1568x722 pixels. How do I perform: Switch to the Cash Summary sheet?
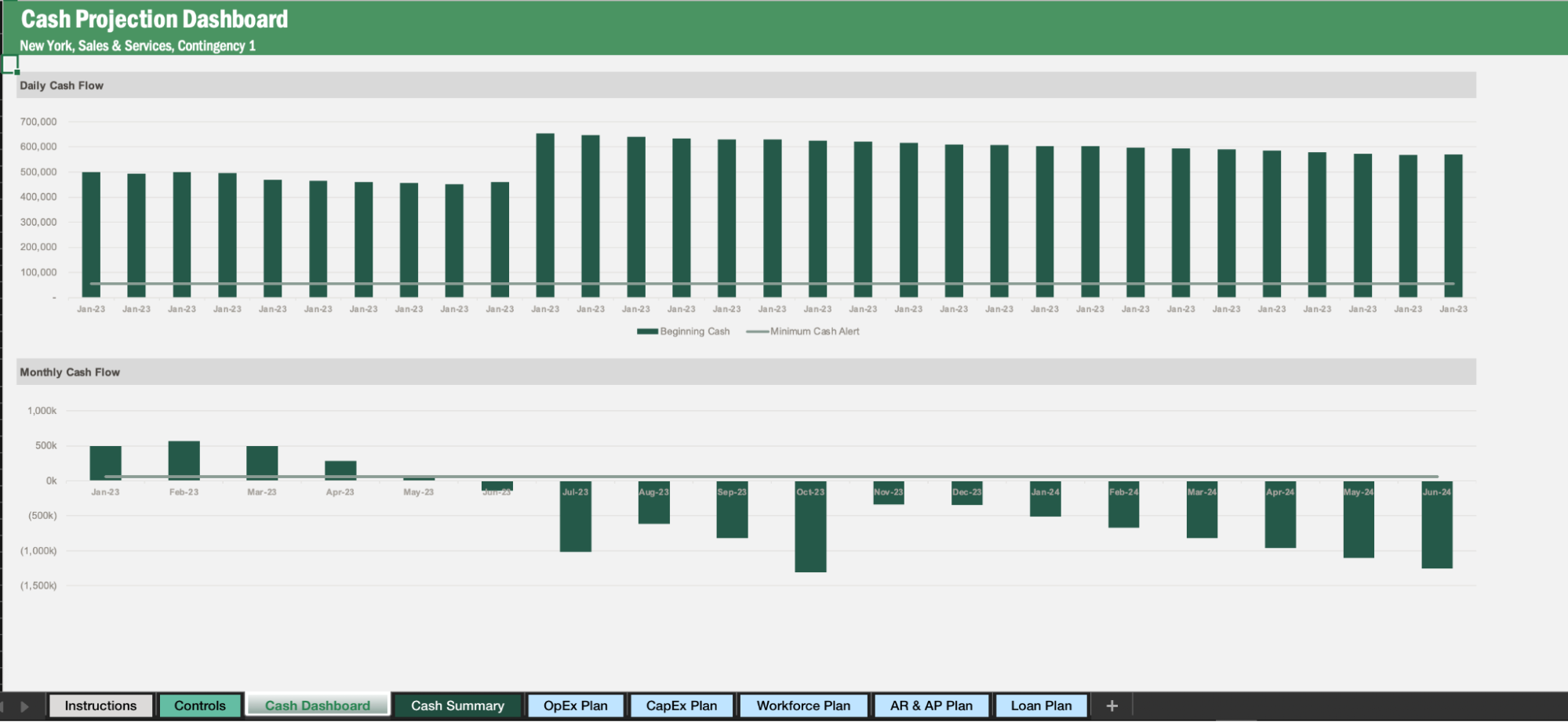tap(457, 705)
